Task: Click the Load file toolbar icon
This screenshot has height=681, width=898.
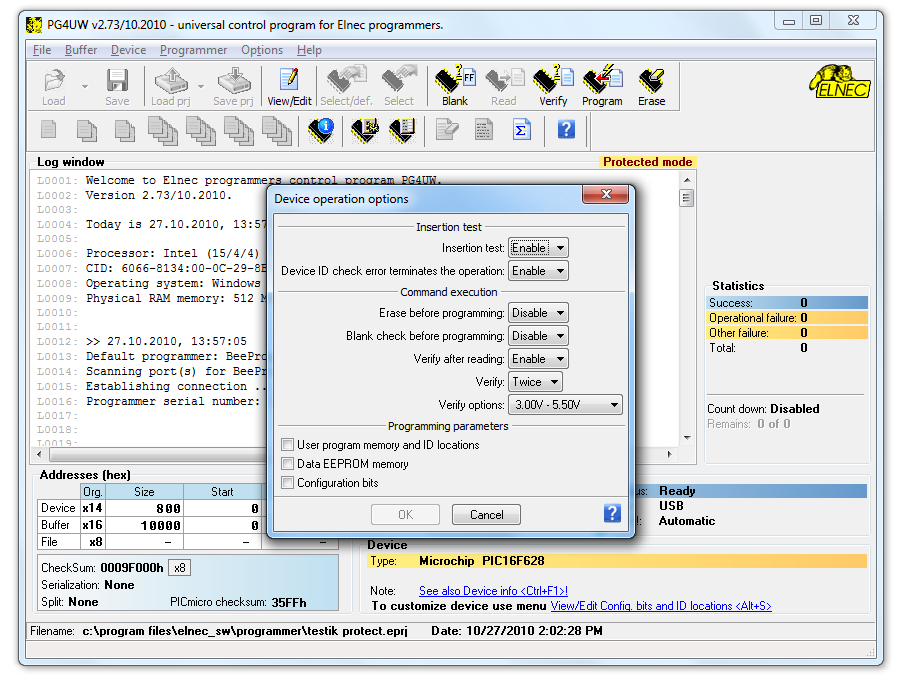Action: [54, 86]
